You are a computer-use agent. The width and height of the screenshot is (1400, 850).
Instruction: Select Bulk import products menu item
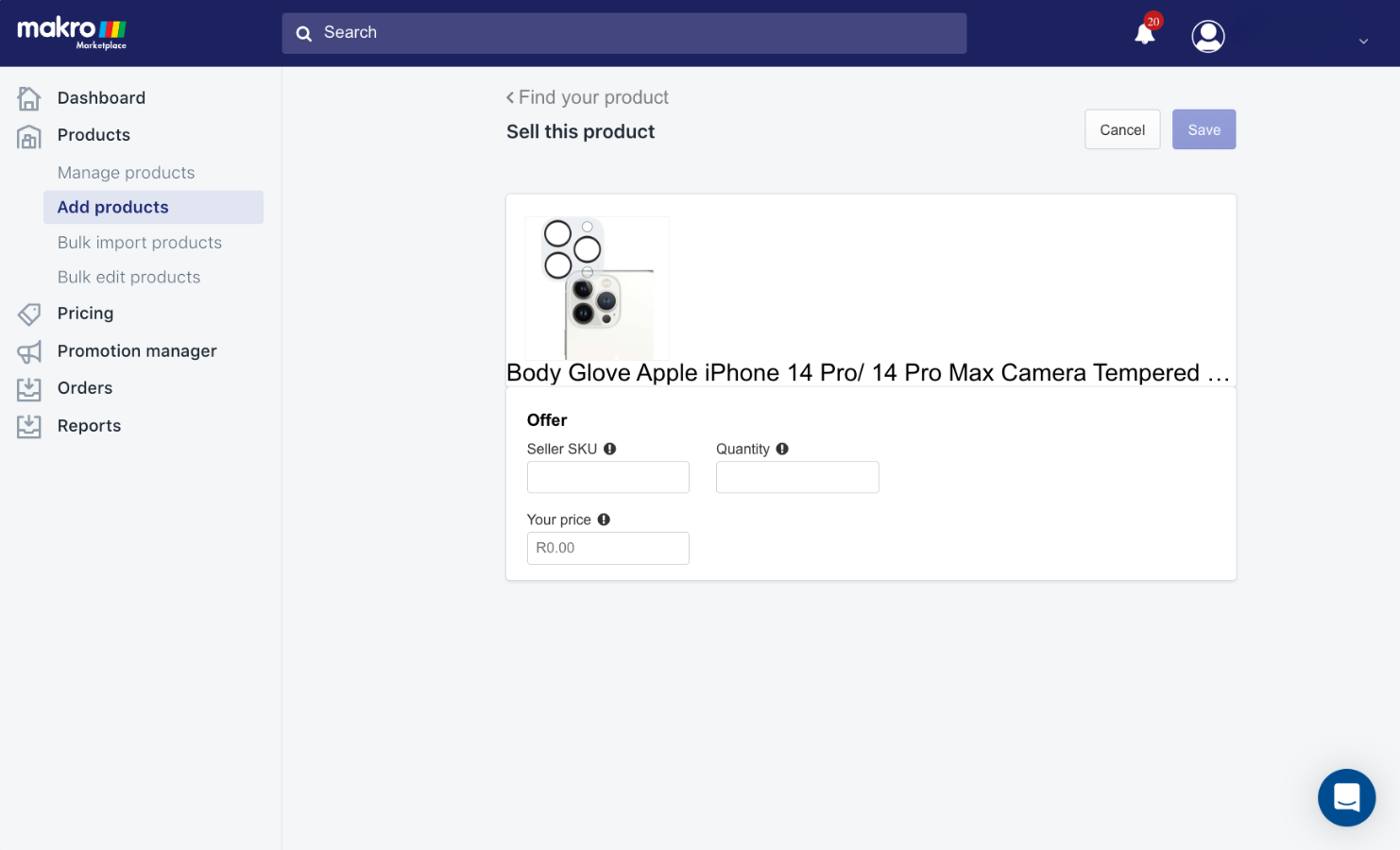click(139, 243)
